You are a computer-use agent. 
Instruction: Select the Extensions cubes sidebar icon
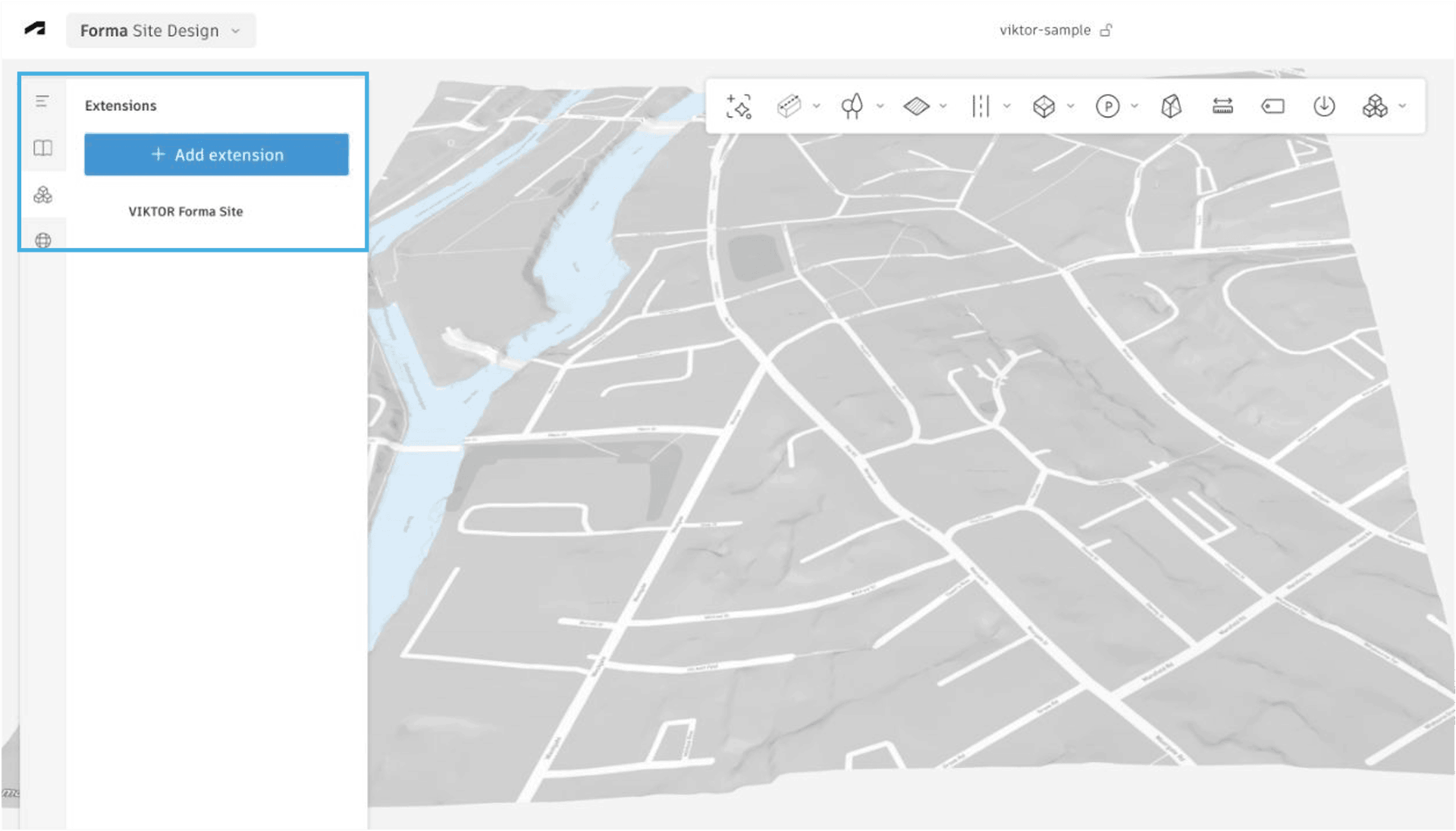coord(42,195)
